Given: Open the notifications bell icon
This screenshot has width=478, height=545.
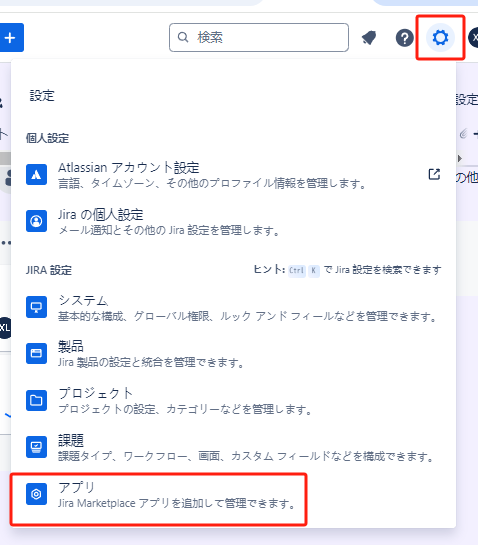Looking at the screenshot, I should click(369, 38).
